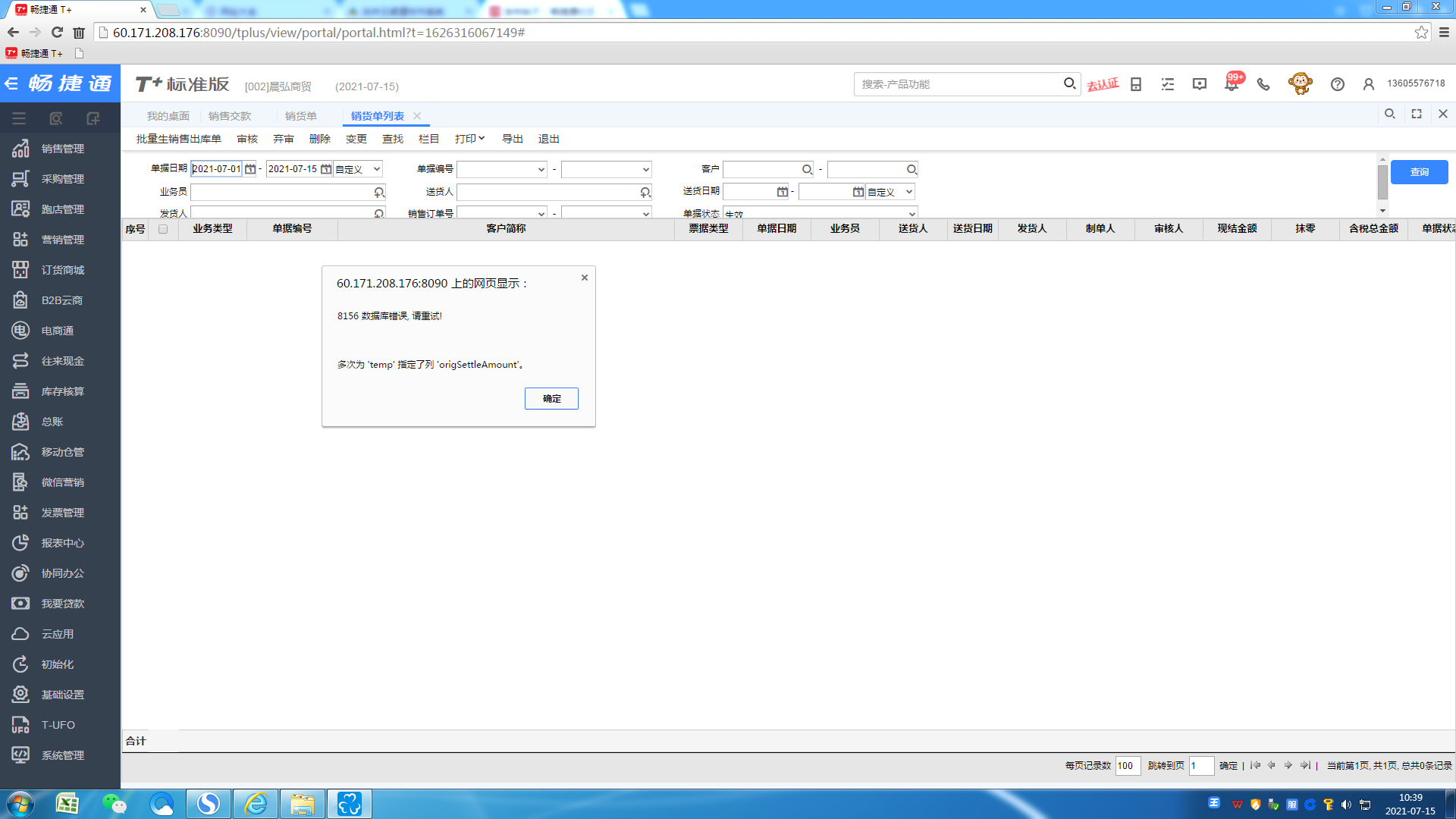This screenshot has width=1456, height=819.
Task: Open 电商通 sidebar module
Action: pyautogui.click(x=61, y=331)
